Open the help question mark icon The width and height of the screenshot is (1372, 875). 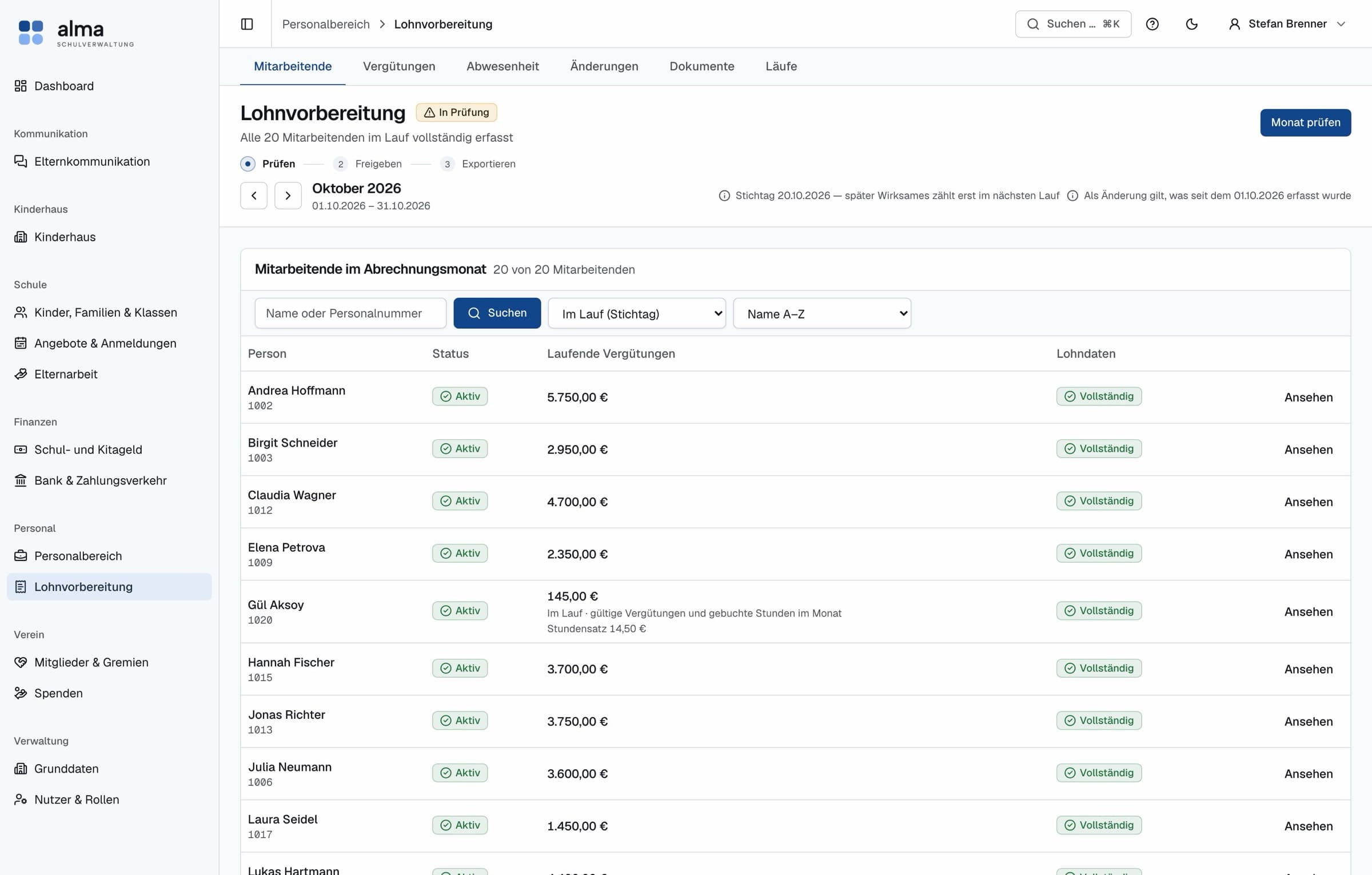(x=1152, y=24)
